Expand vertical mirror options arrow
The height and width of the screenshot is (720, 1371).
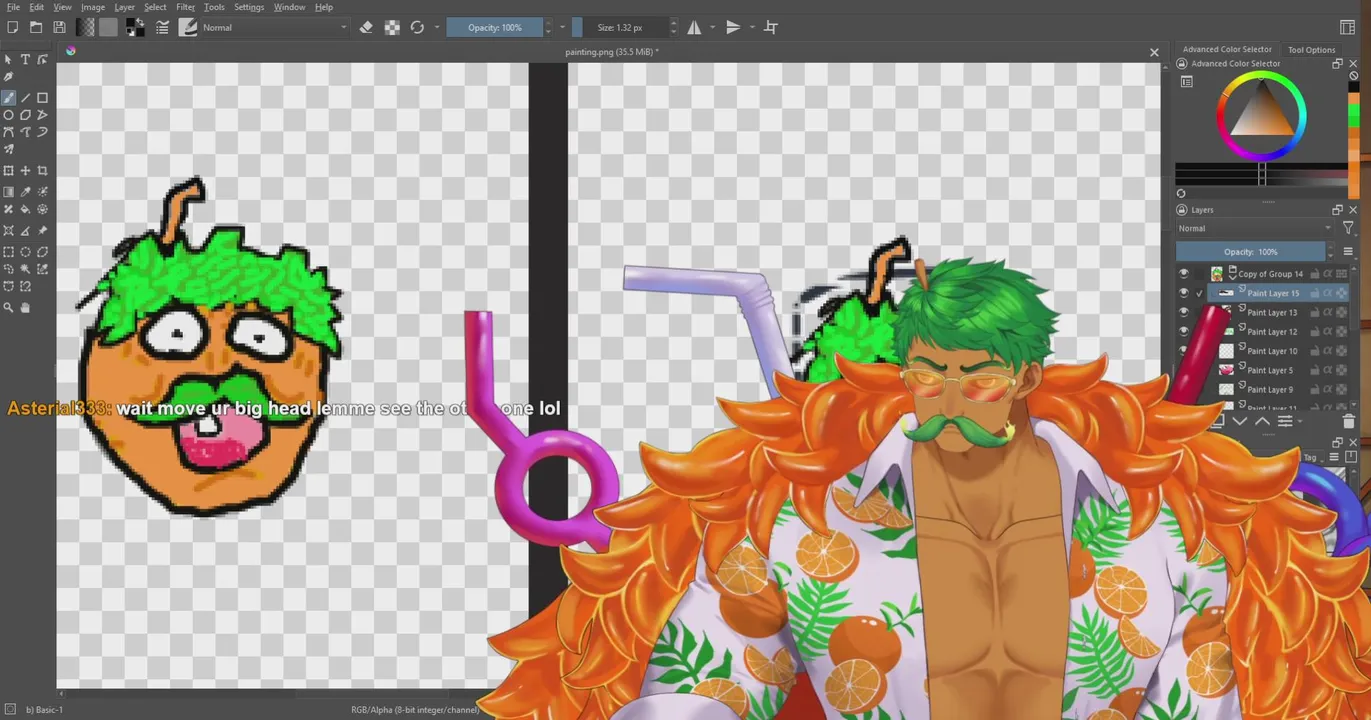point(751,28)
